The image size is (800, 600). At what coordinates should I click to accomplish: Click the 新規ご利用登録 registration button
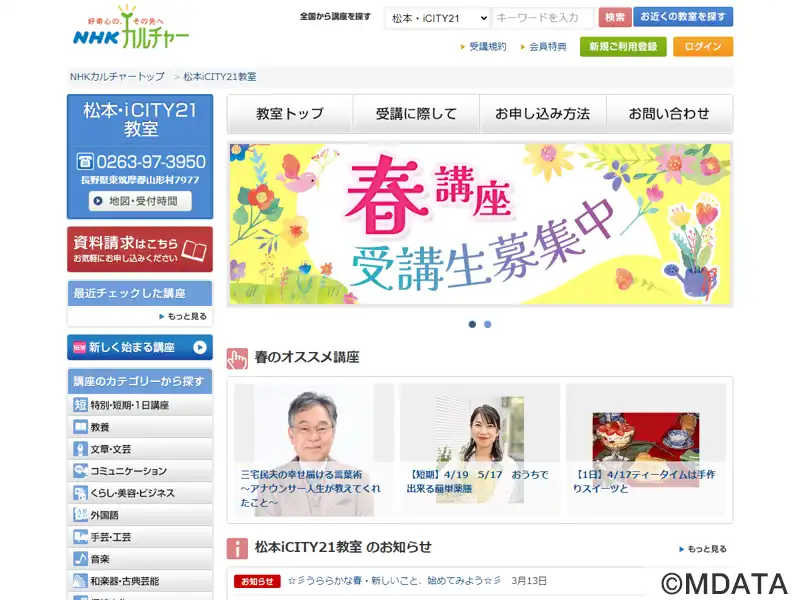coord(623,47)
